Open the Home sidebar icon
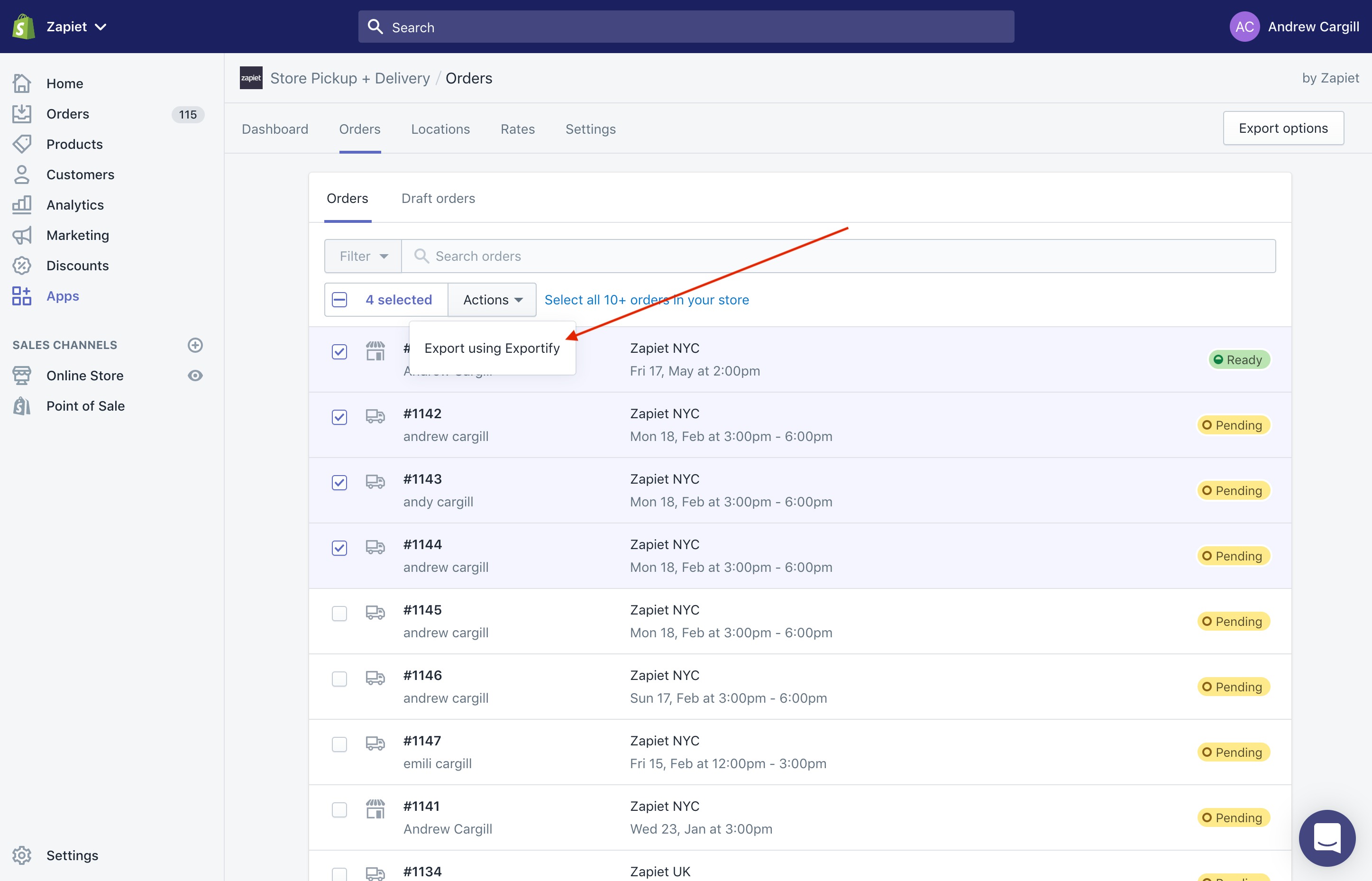The width and height of the screenshot is (1372, 881). (22, 83)
